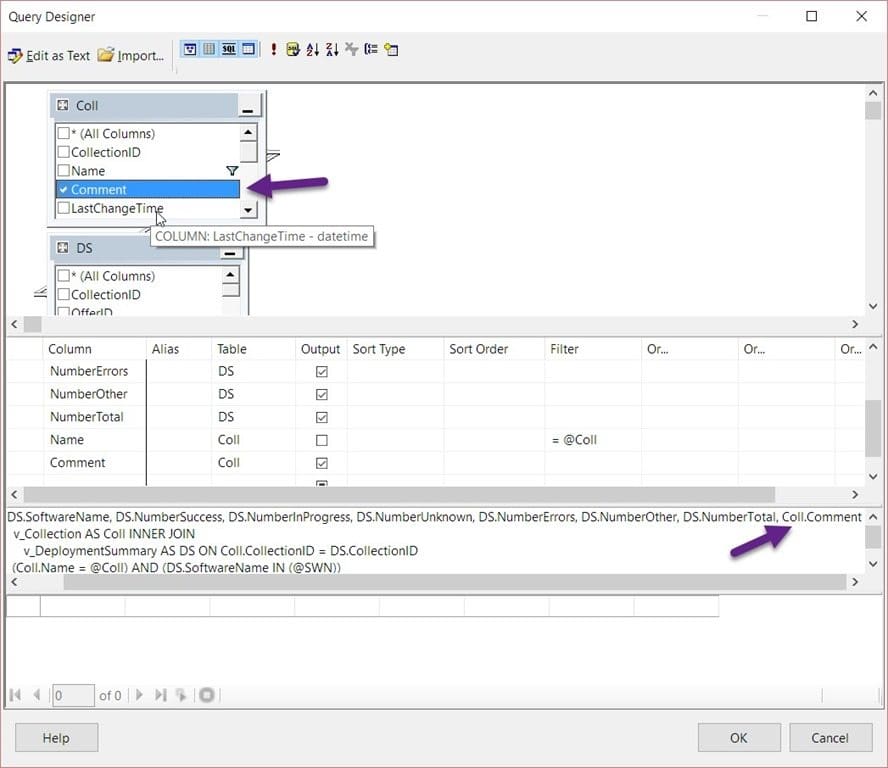Click the v_Collection AS Coll INNER JOIN line
The height and width of the screenshot is (768, 888).
pos(104,534)
